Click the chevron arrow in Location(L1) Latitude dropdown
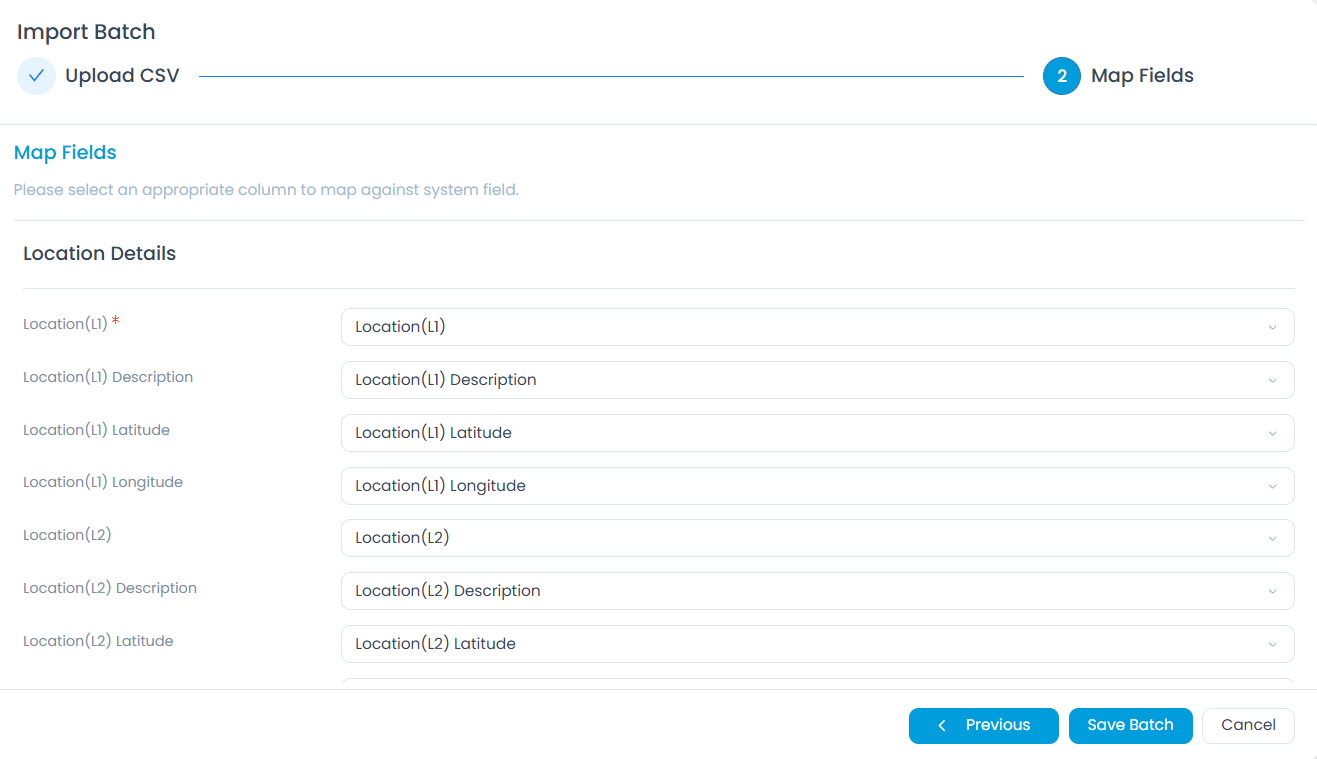 (1272, 434)
